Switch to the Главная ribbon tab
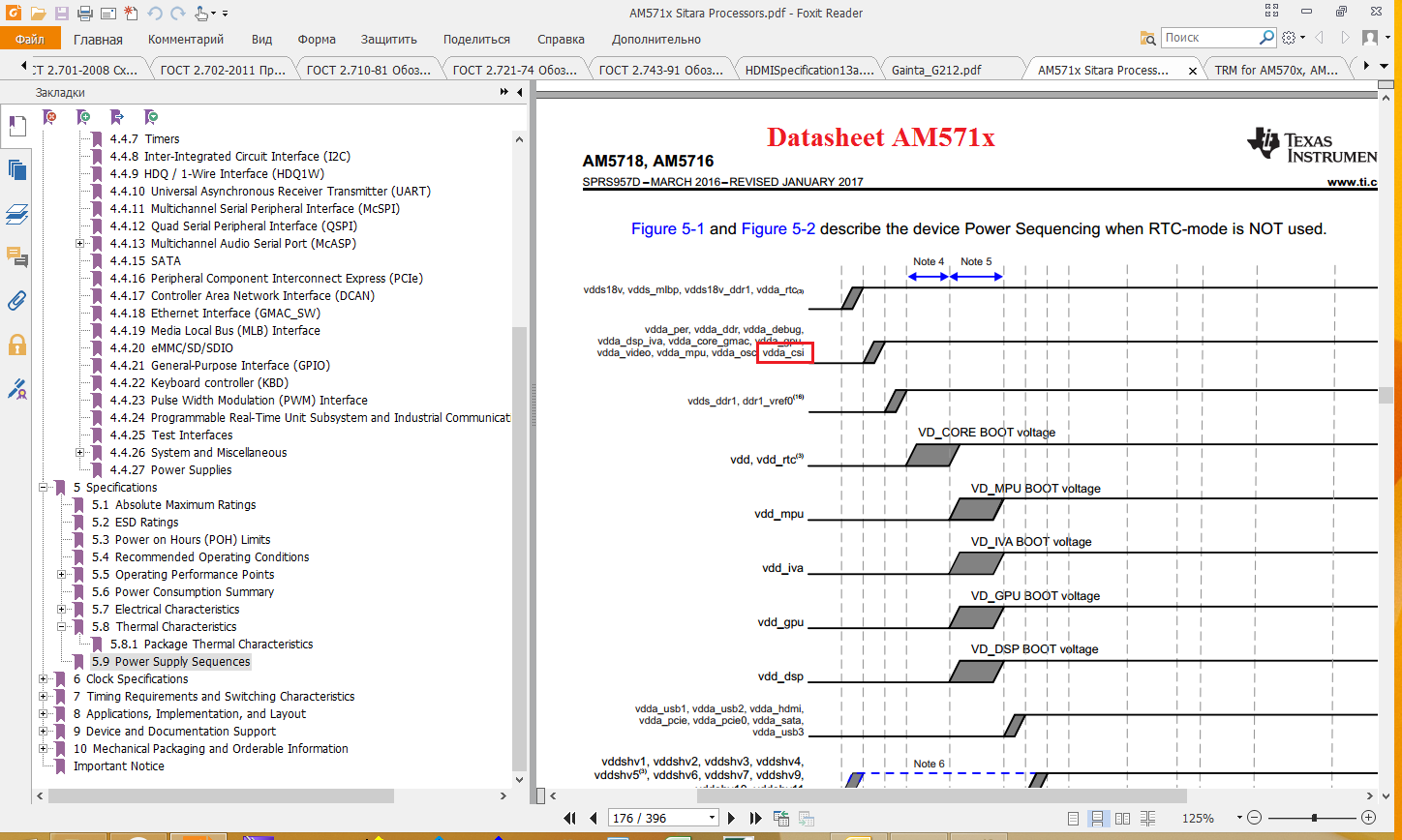The width and height of the screenshot is (1402, 840). 98,40
